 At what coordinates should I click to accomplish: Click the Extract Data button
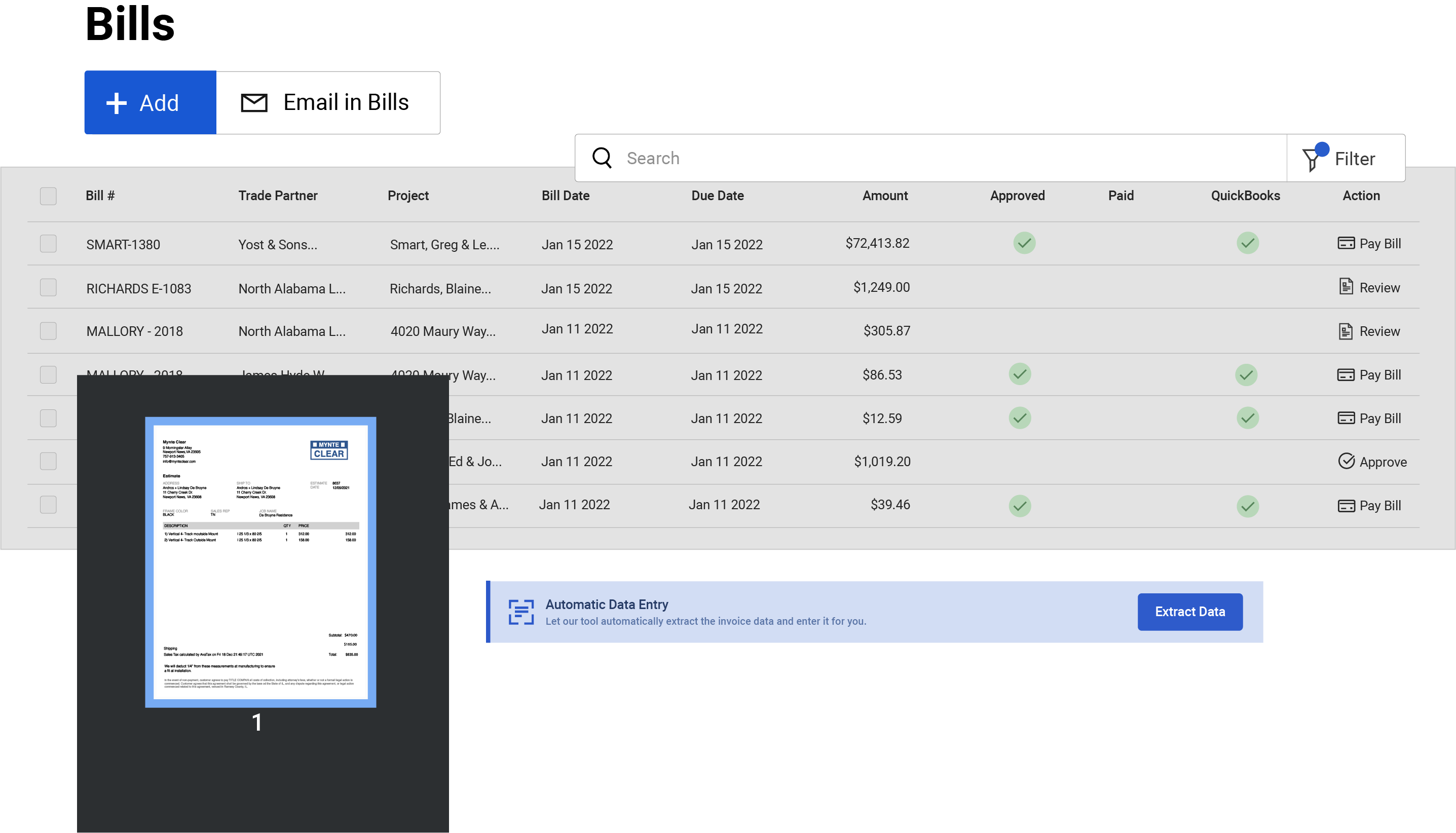(1190, 612)
